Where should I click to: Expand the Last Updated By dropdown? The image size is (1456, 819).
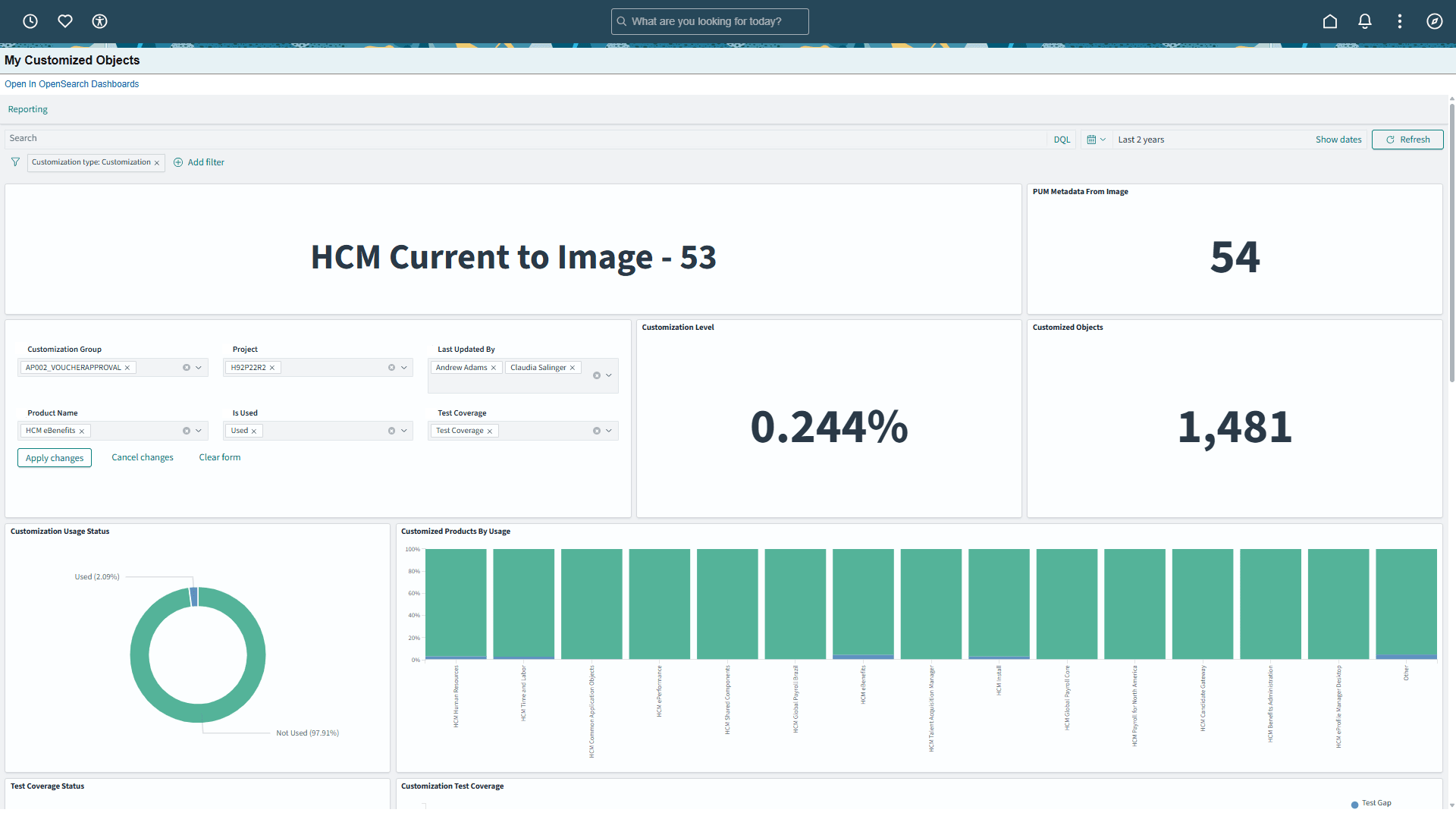tap(609, 375)
